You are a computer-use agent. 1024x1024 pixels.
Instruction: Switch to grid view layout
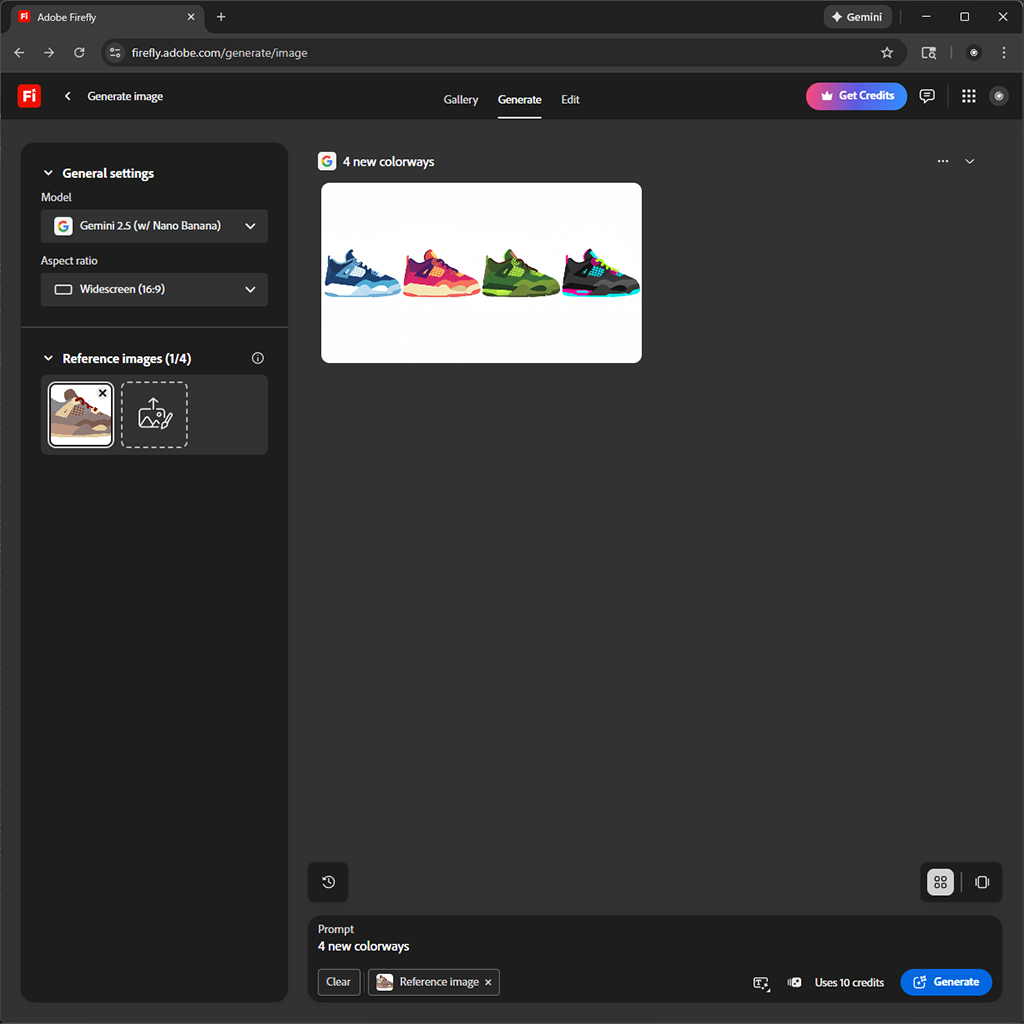(x=940, y=882)
